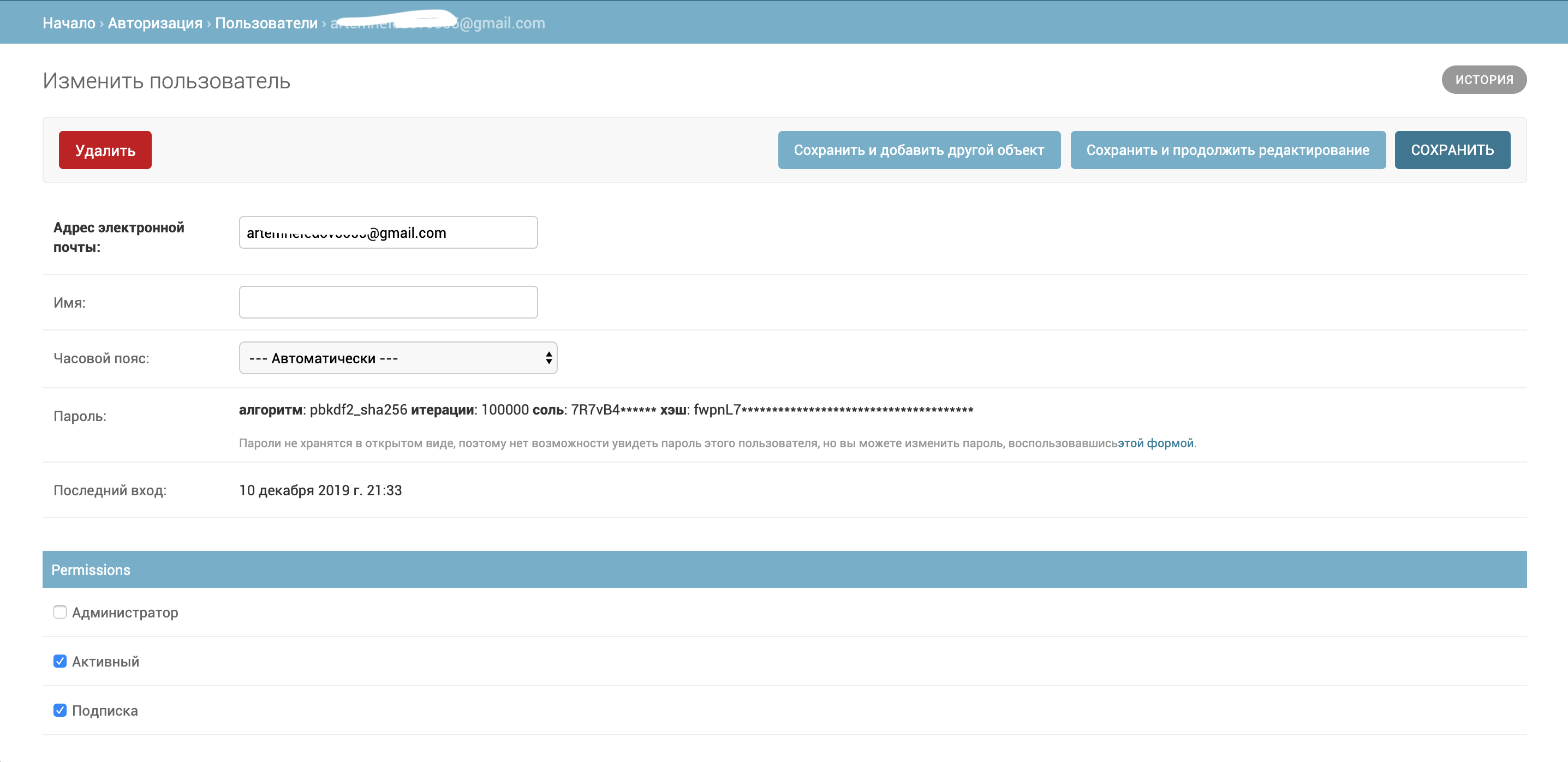Screen dimensions: 1568x762
Task: Click the Активный label text
Action: click(105, 662)
